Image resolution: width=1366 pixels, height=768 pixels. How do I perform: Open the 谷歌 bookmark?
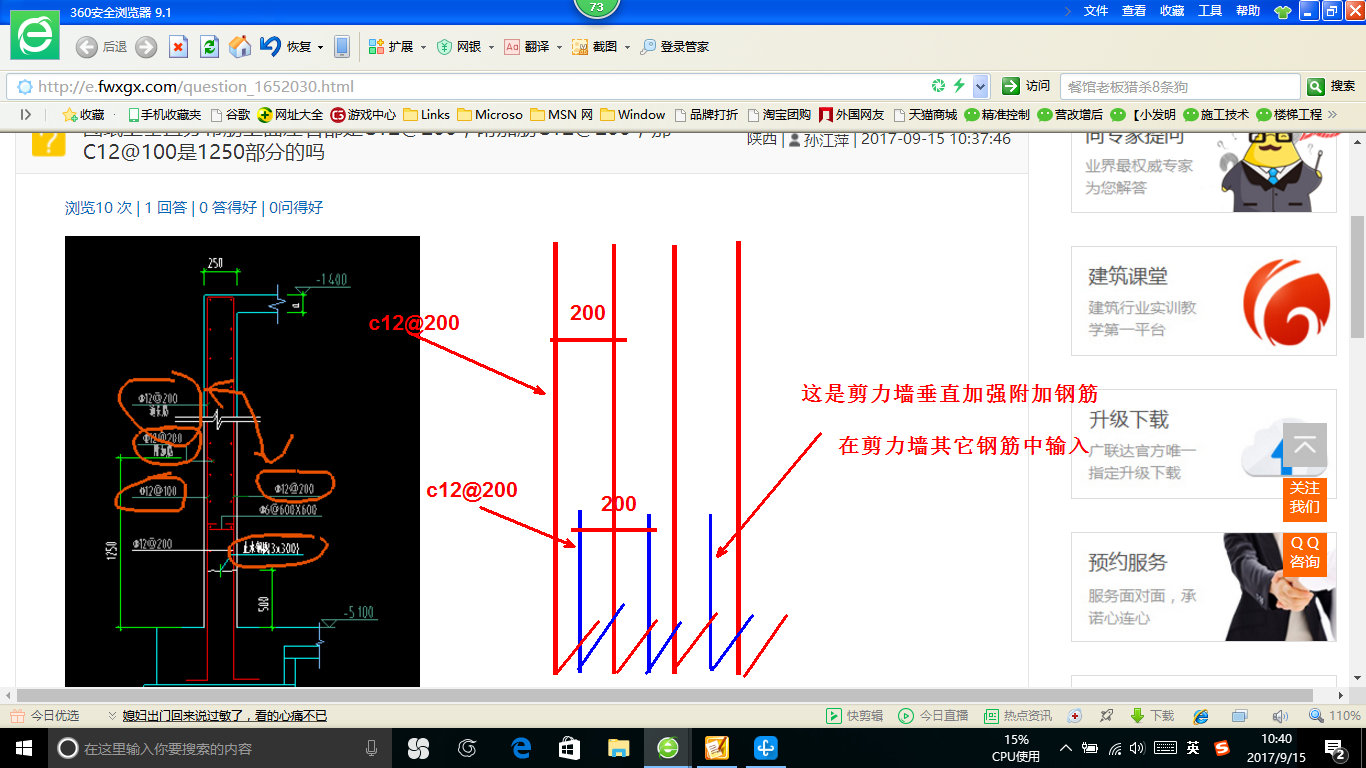click(230, 115)
